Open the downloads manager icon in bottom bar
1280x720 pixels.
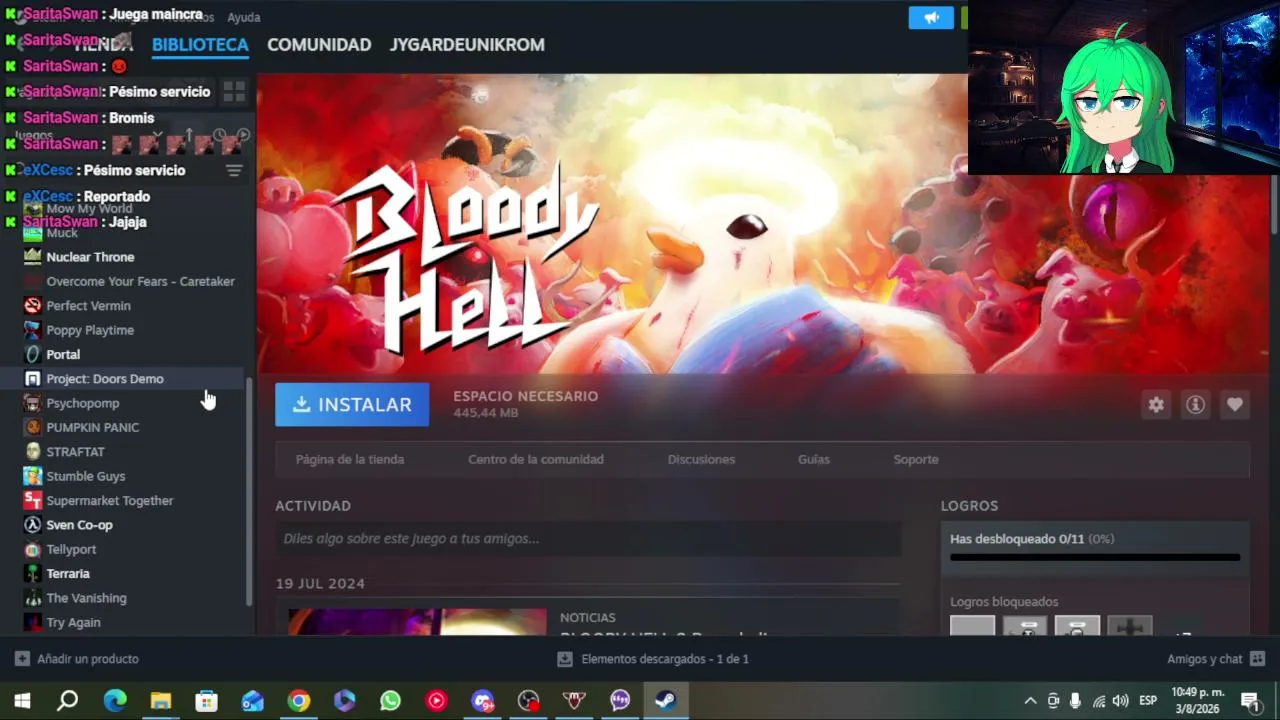click(x=565, y=659)
